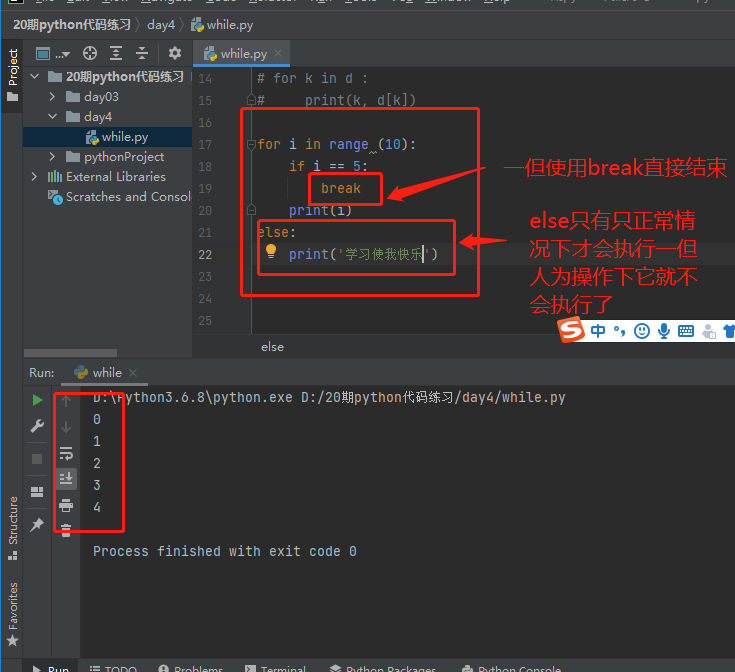Click the Sogou voice input microphone
Screen dimensions: 735x672
(x=664, y=331)
